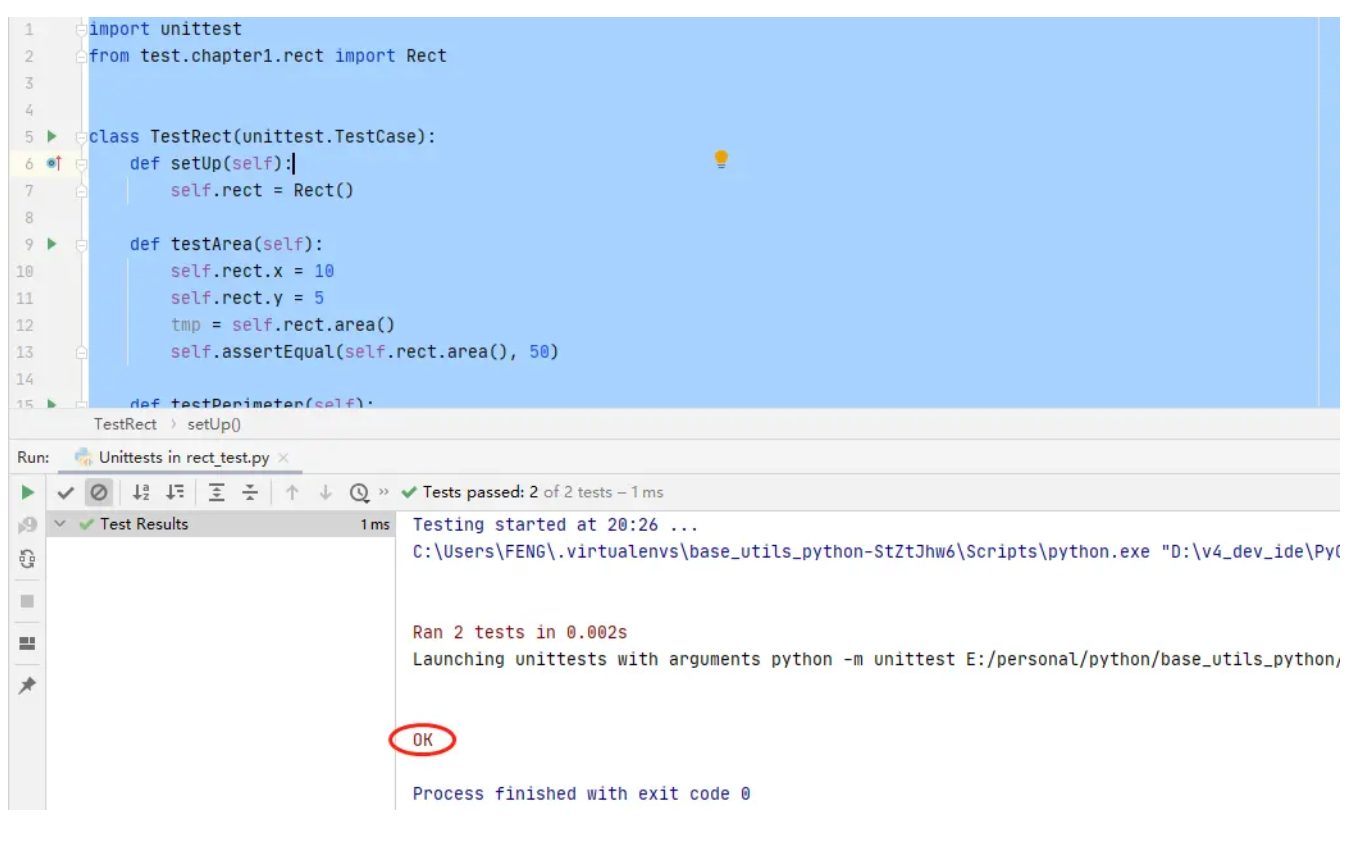
Task: Open test history clock icon
Action: click(x=360, y=492)
